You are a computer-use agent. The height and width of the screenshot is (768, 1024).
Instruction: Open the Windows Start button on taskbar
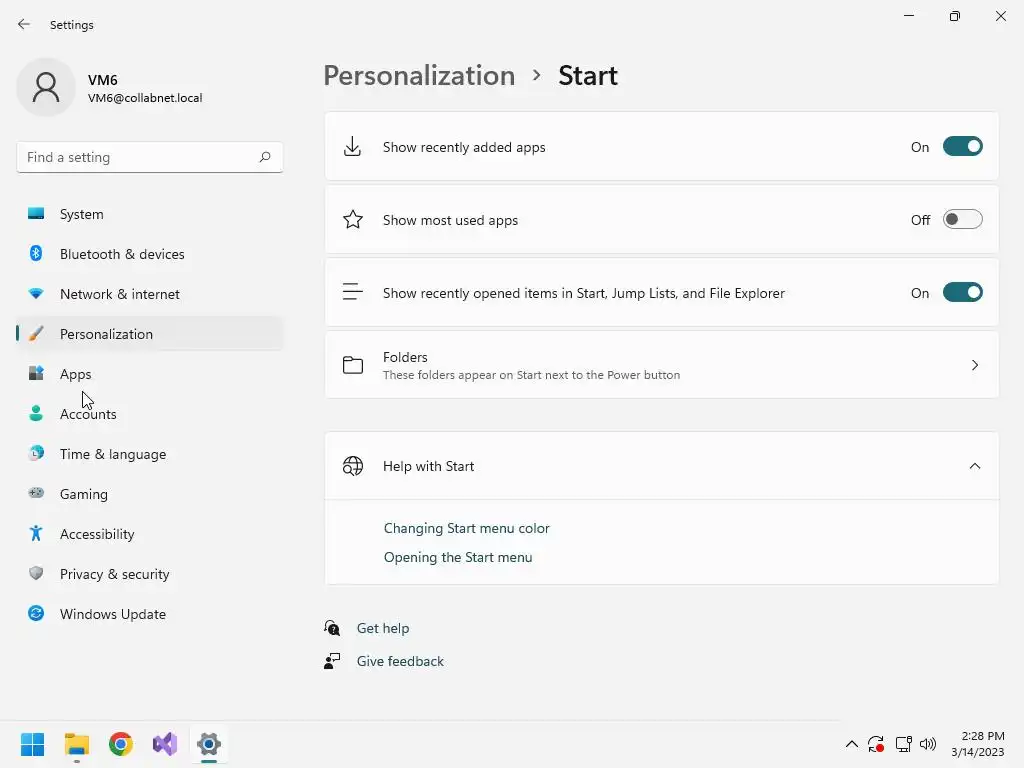pos(33,744)
